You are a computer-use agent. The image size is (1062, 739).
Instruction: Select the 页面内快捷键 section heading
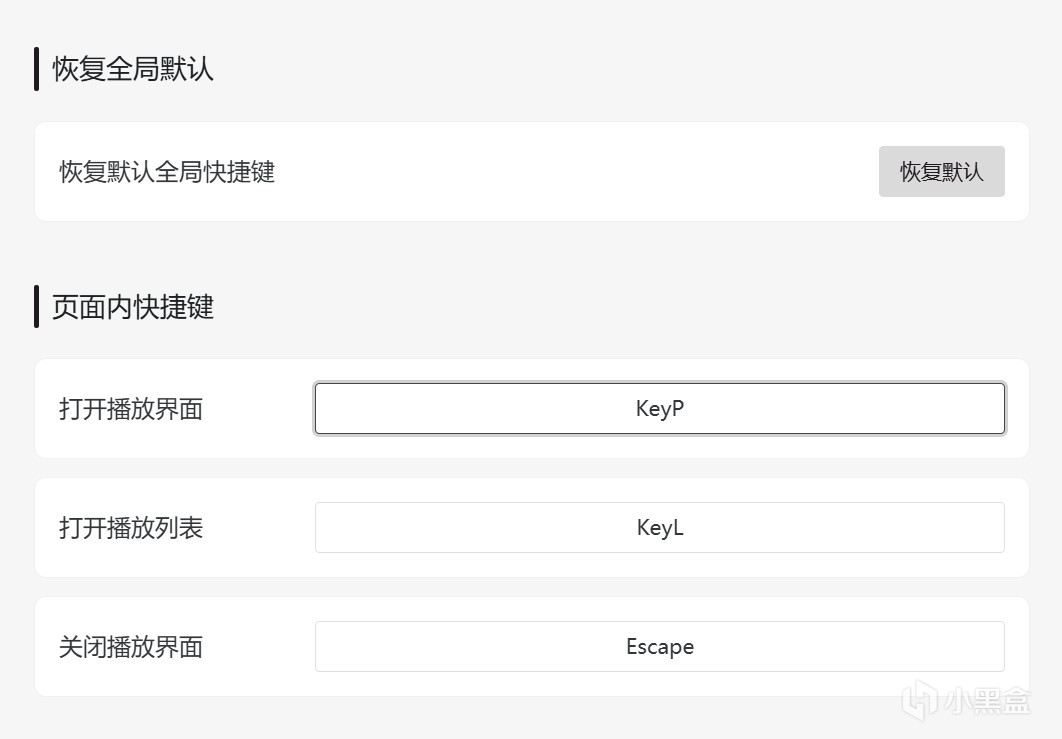[x=133, y=307]
